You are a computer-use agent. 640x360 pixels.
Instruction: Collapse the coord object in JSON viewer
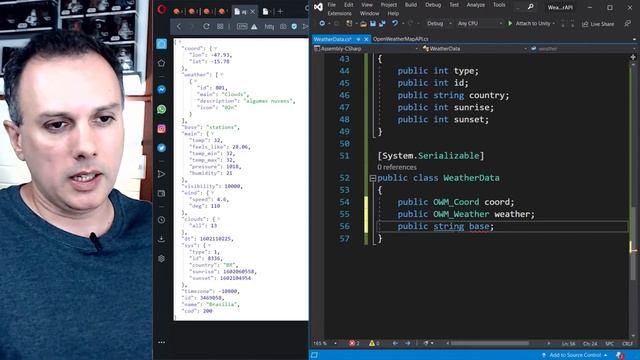pos(216,49)
